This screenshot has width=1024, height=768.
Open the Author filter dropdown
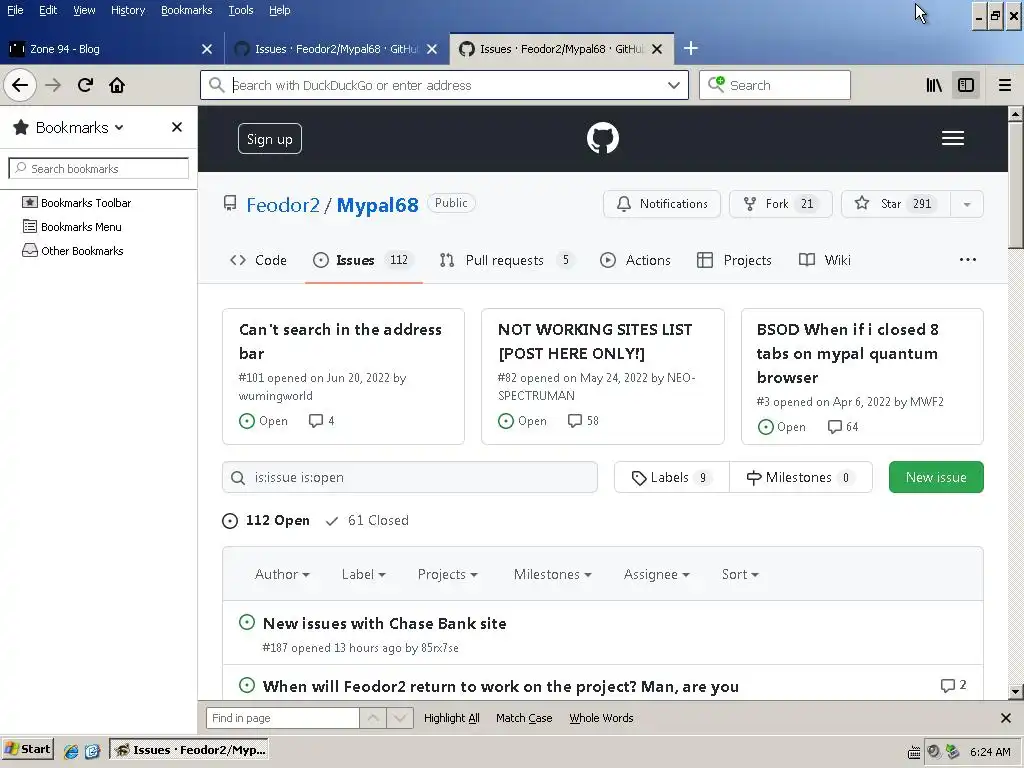coord(282,574)
